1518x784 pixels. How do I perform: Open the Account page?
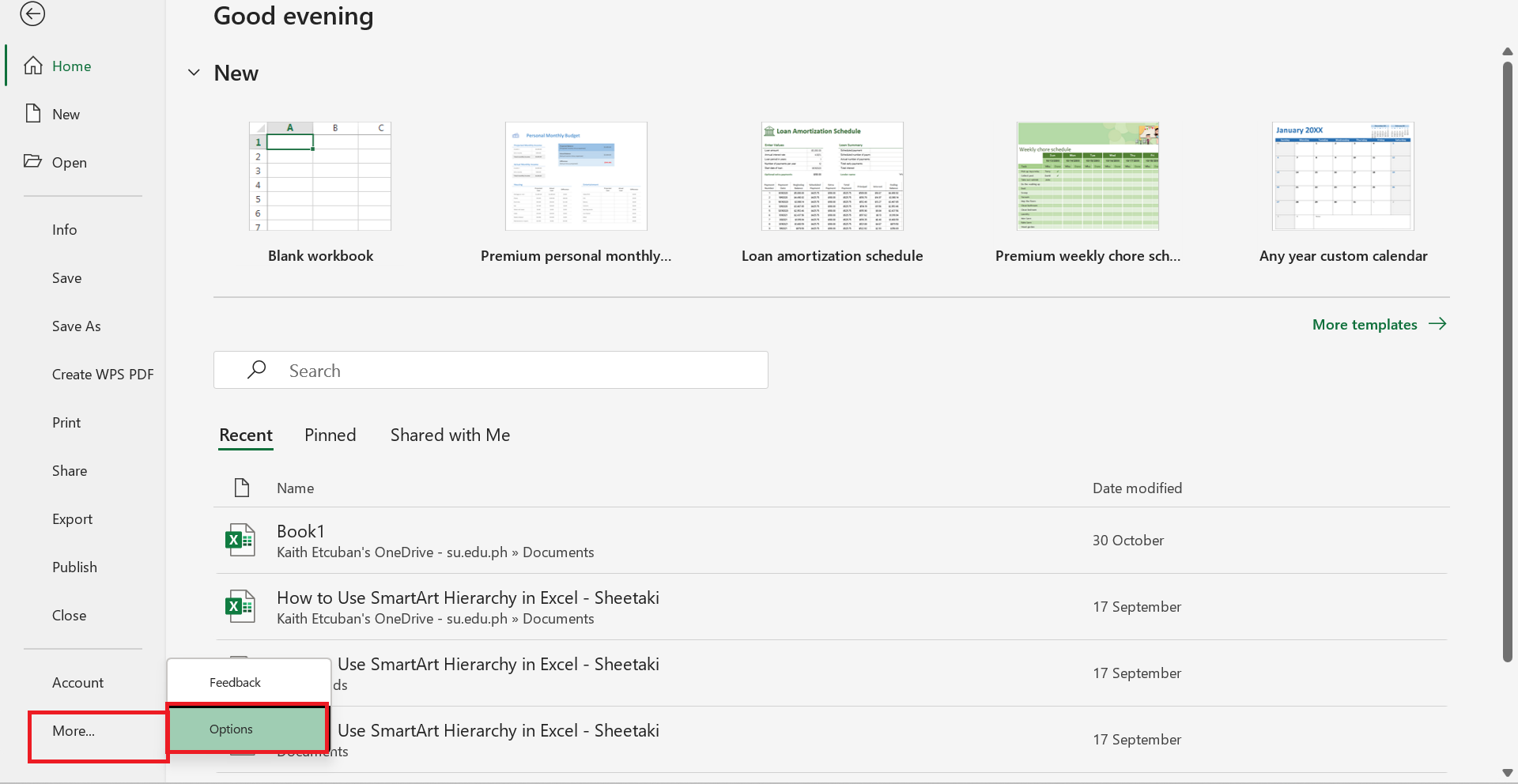pos(77,682)
